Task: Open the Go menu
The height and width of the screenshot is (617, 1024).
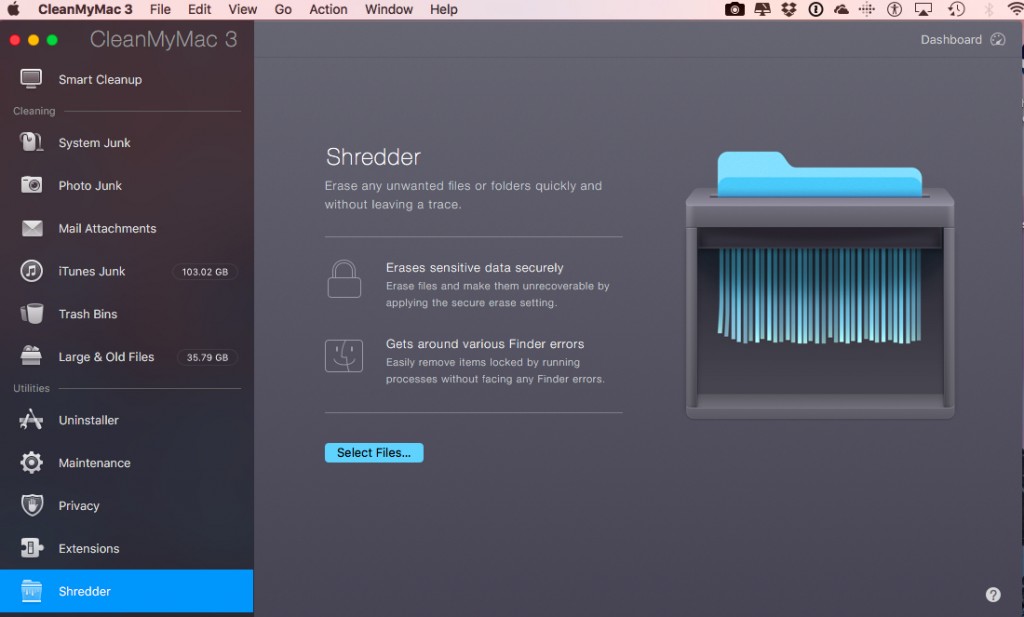Action: click(283, 9)
